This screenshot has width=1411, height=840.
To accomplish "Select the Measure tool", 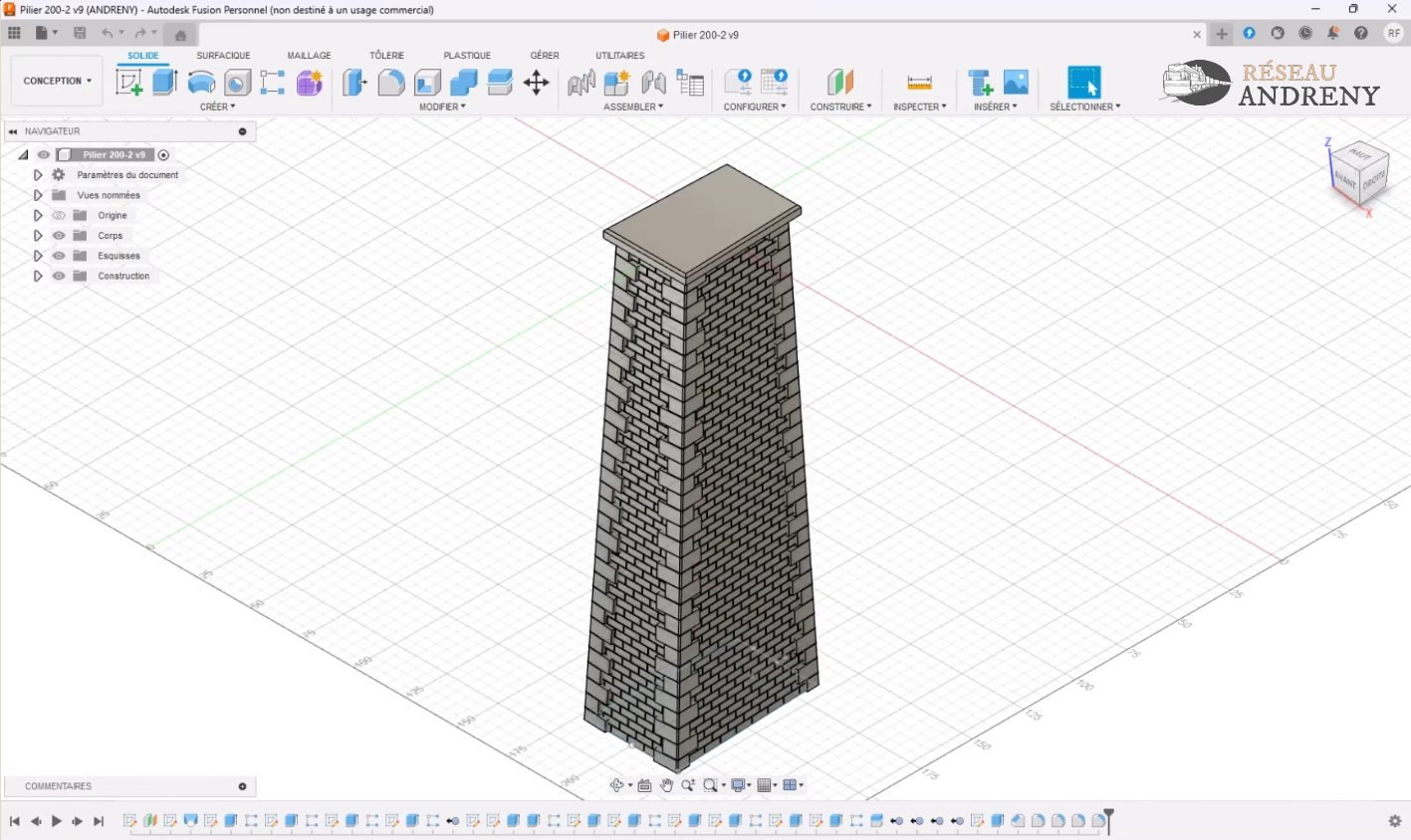I will (x=919, y=82).
